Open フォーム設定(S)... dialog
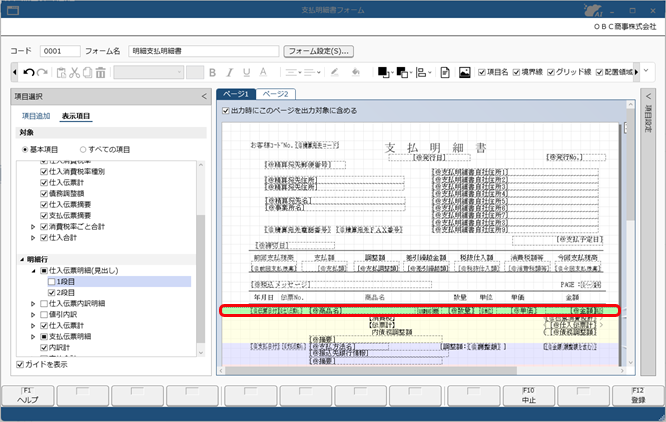 pyautogui.click(x=319, y=51)
